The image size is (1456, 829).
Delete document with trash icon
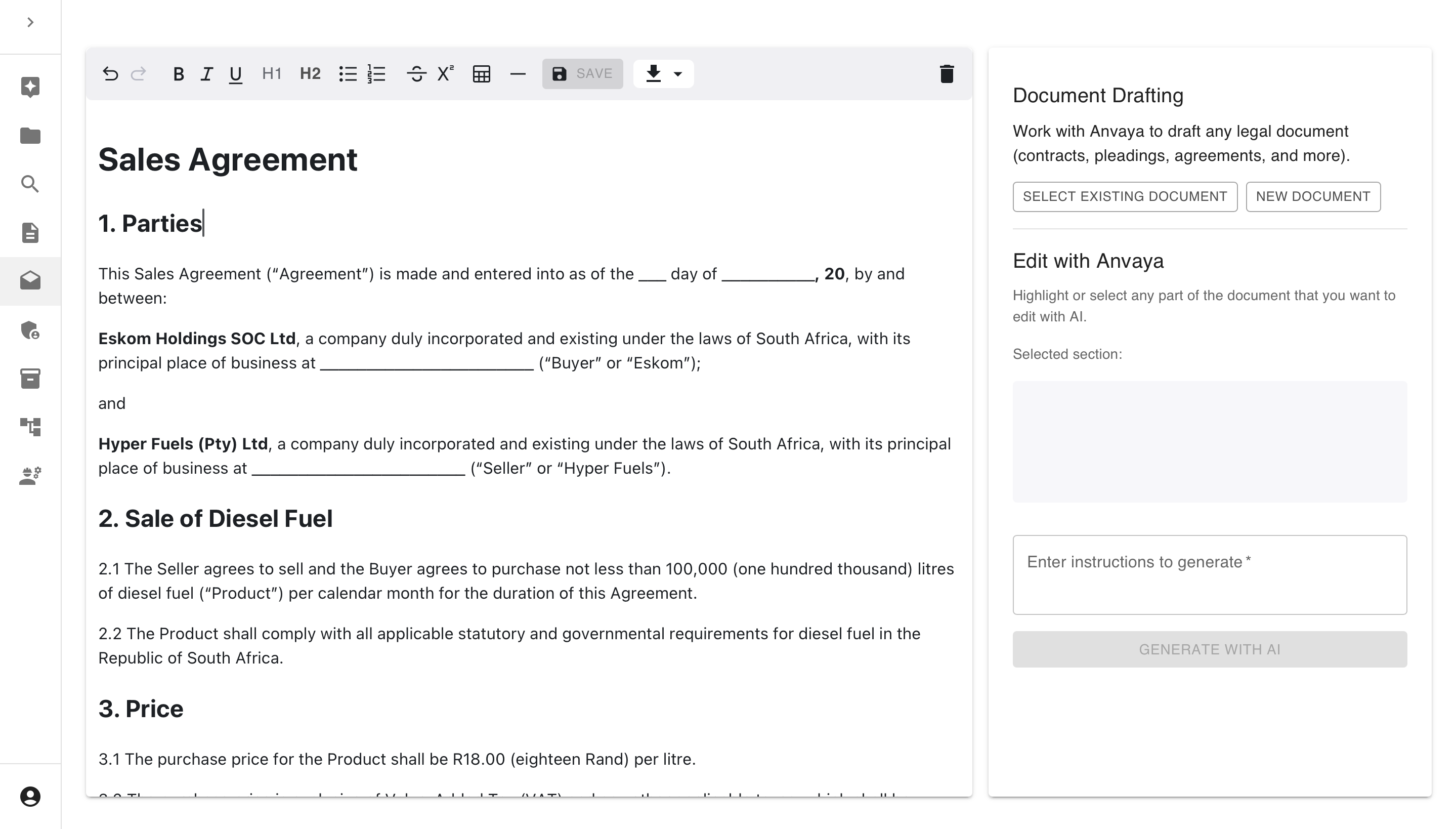tap(946, 74)
